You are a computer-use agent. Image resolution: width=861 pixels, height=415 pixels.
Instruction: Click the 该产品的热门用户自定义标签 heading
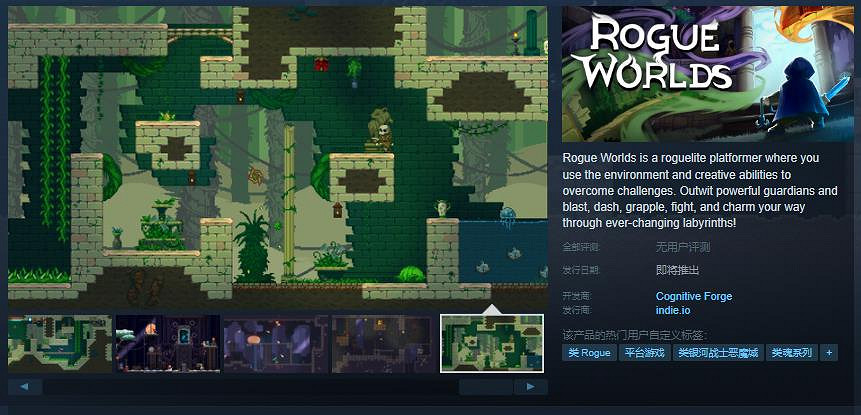(635, 335)
